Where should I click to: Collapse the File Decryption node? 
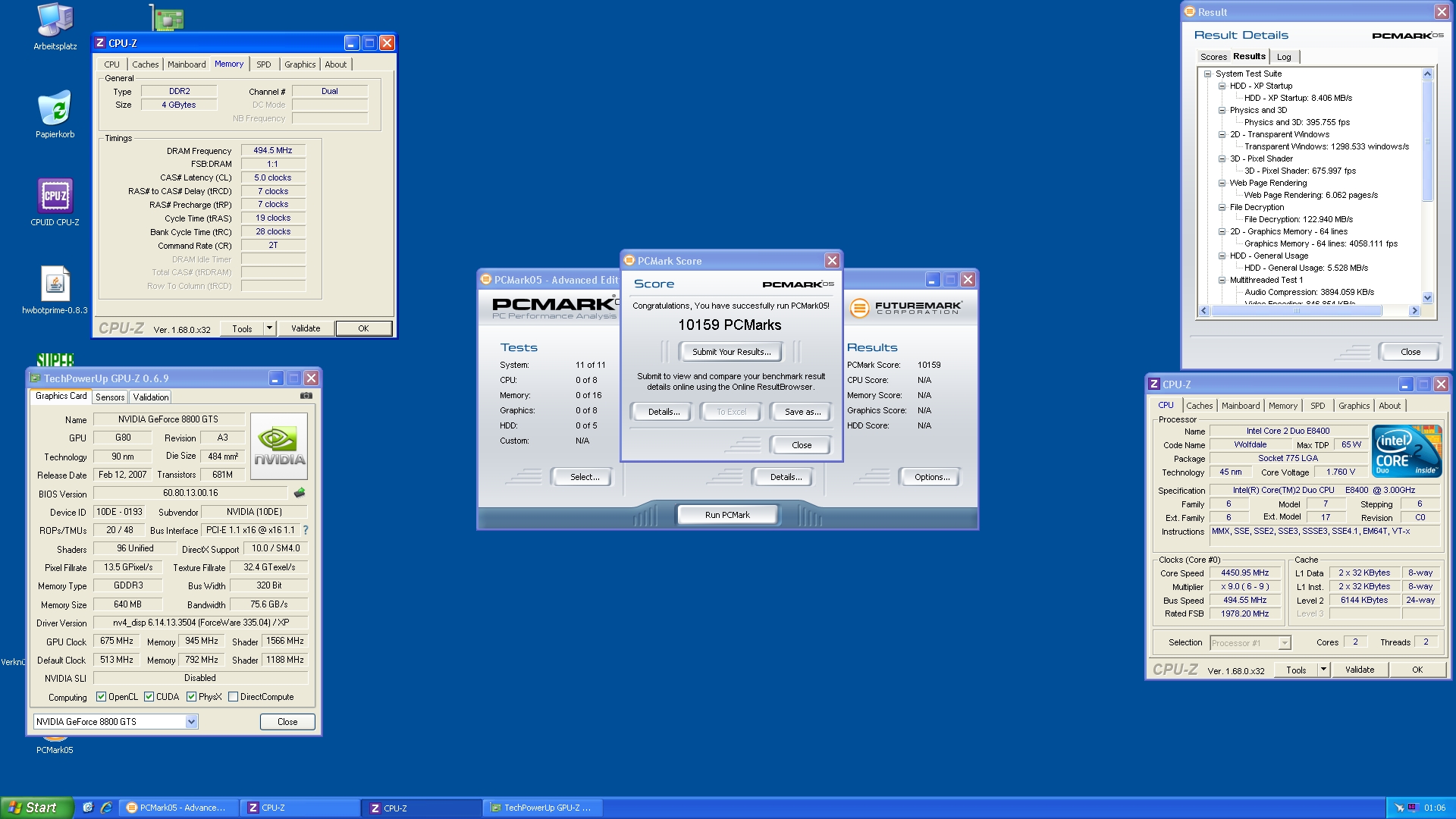(x=1222, y=208)
